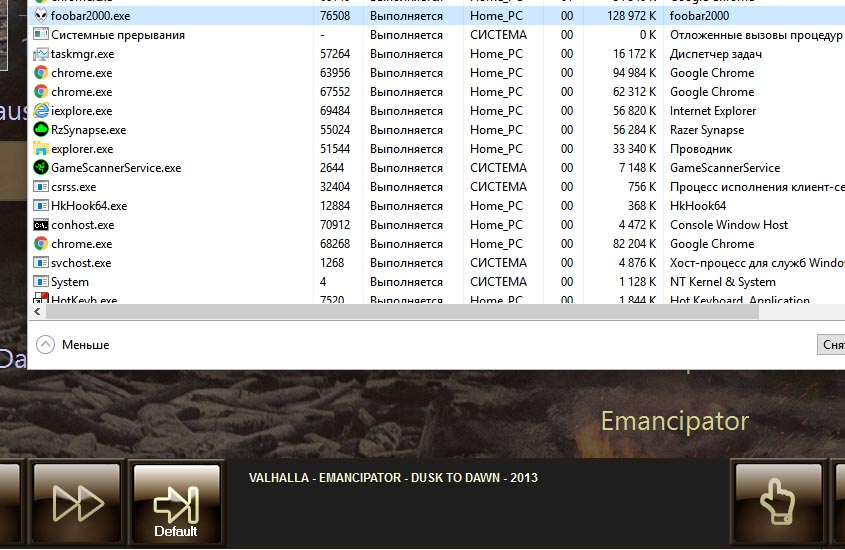Image resolution: width=845 pixels, height=550 pixels.
Task: Click PID 76508 cell
Action: (335, 16)
